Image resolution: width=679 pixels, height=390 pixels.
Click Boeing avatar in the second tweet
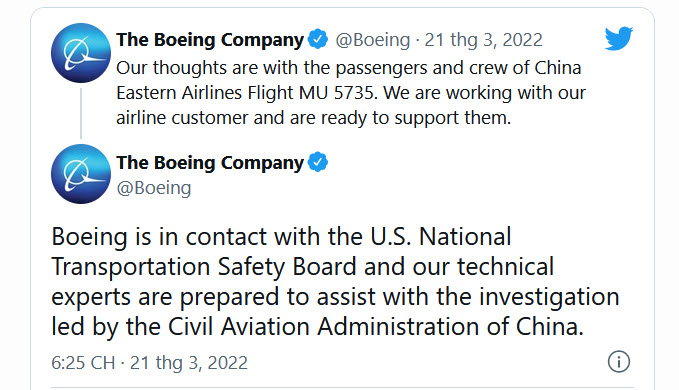[81, 174]
